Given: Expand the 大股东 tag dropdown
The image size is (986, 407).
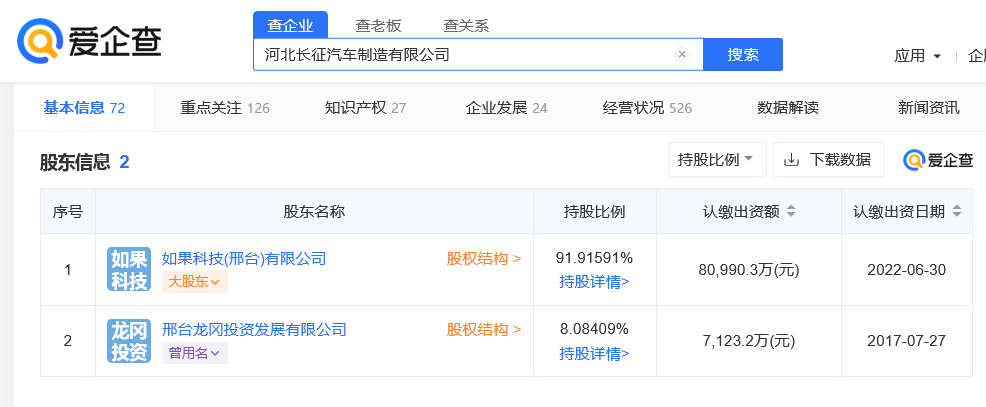Looking at the screenshot, I should click(195, 282).
